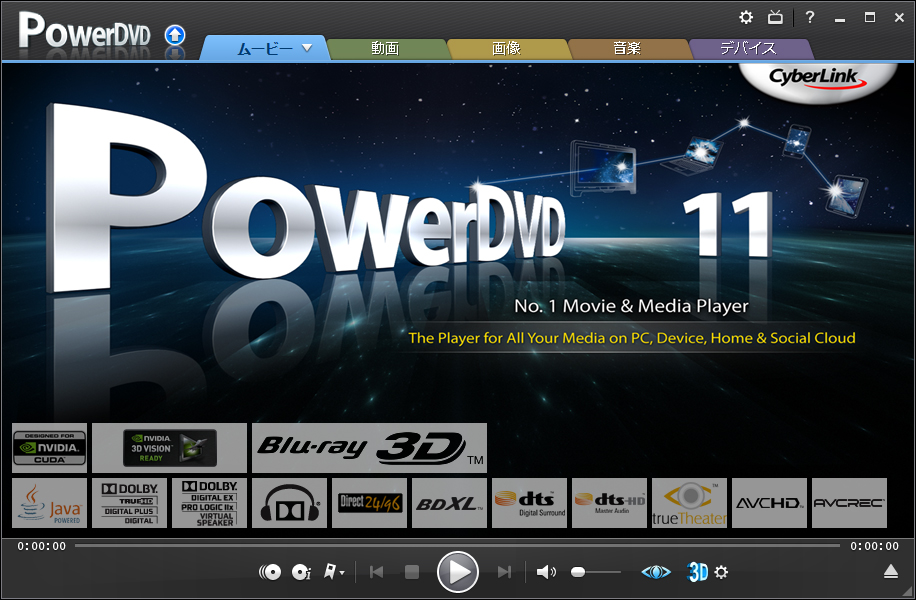Toggle playback with the Play button
The image size is (916, 600).
(x=458, y=571)
